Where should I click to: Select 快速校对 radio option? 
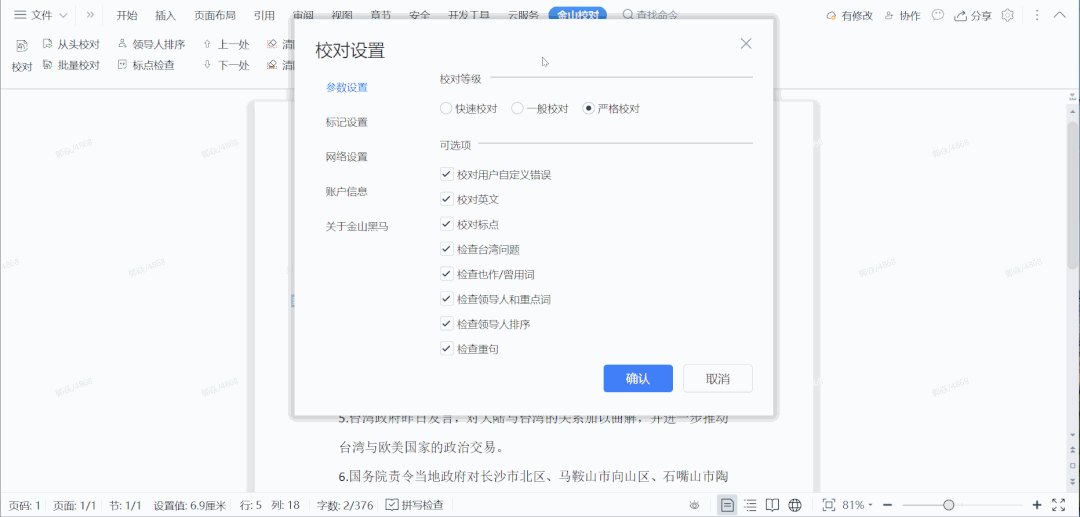(x=468, y=109)
